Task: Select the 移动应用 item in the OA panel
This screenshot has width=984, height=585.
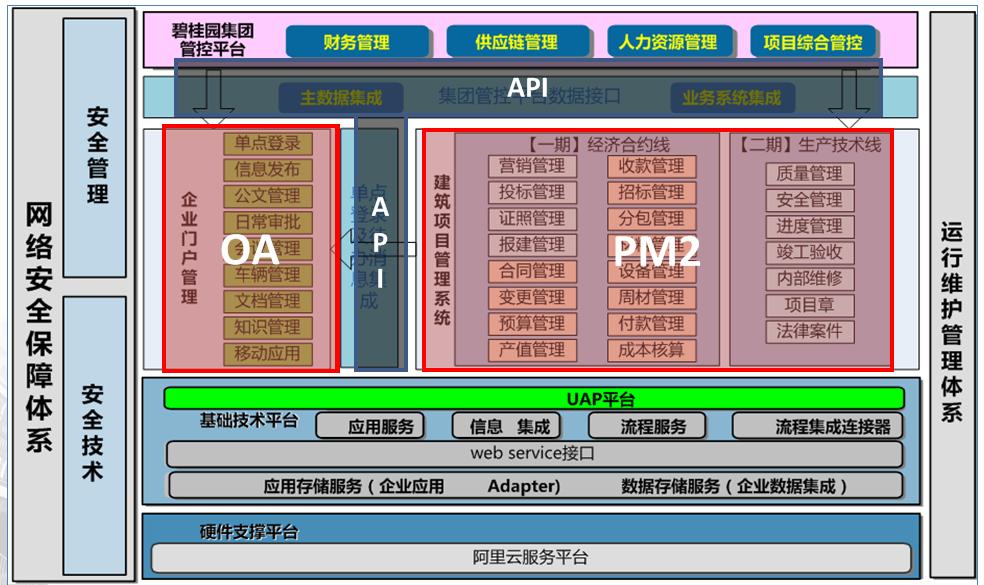Action: click(267, 353)
